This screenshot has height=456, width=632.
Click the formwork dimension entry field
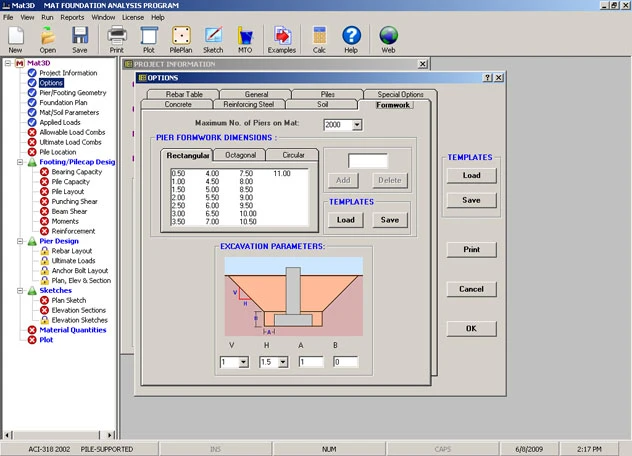coord(368,160)
